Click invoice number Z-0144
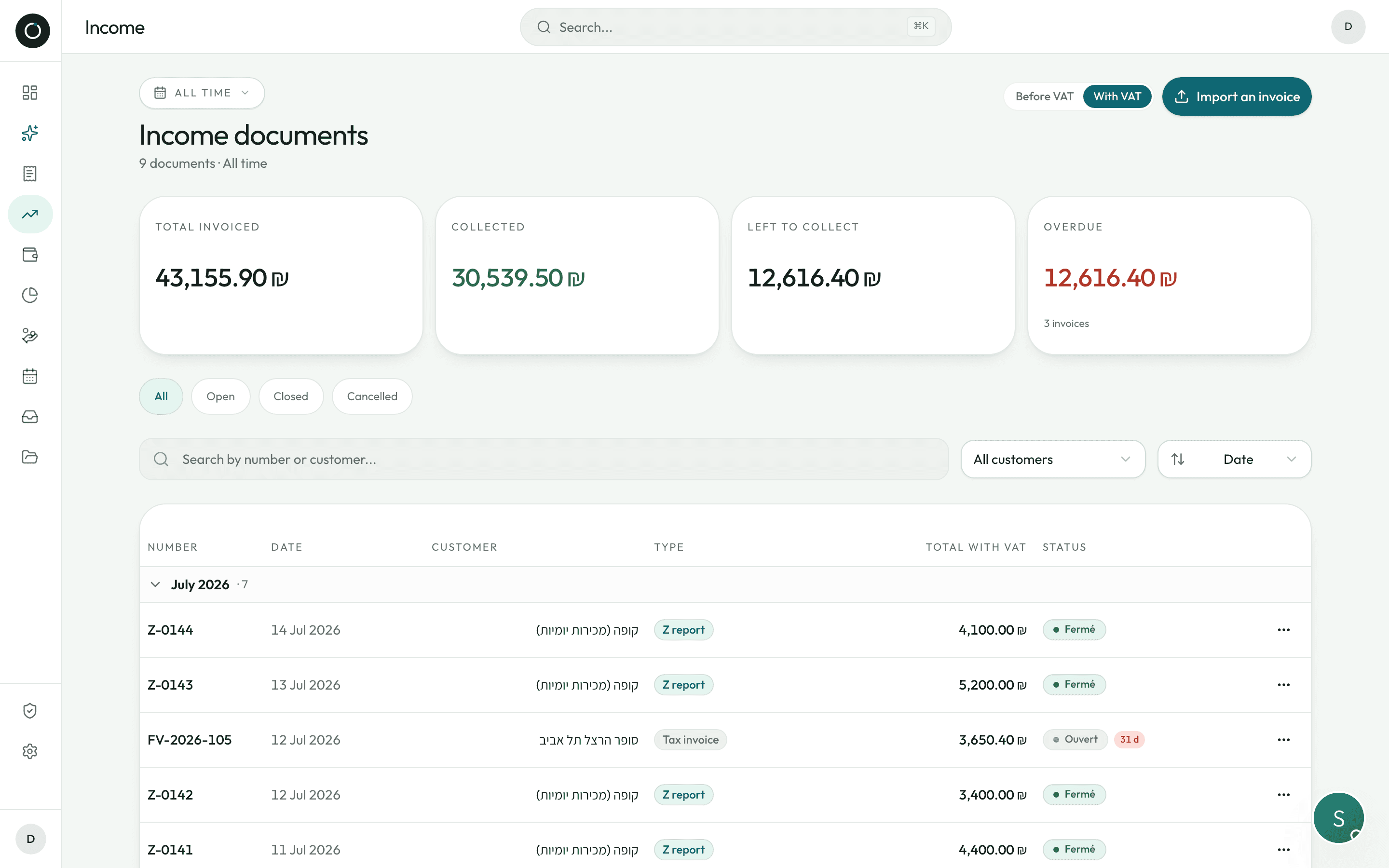The height and width of the screenshot is (868, 1389). 170,630
